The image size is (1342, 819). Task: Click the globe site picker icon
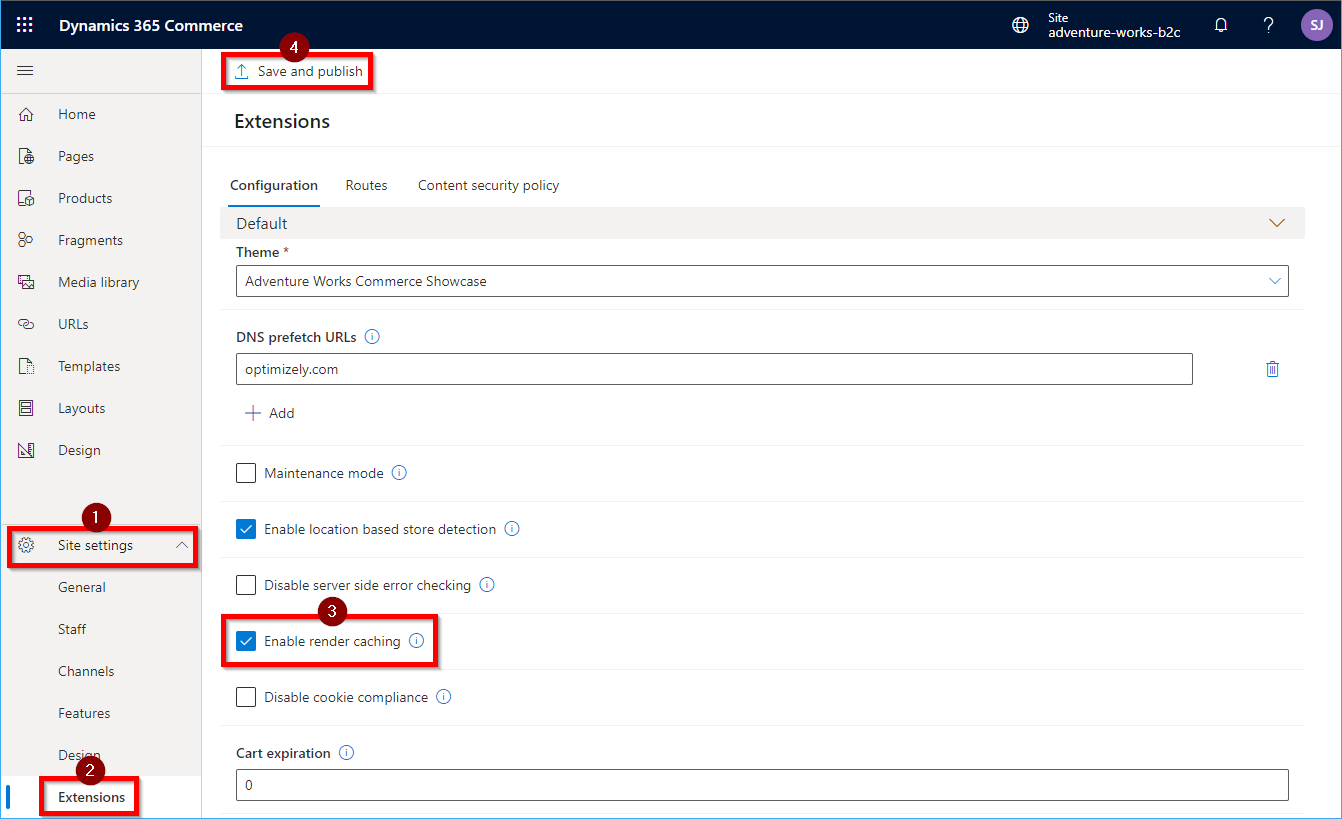pos(1020,25)
